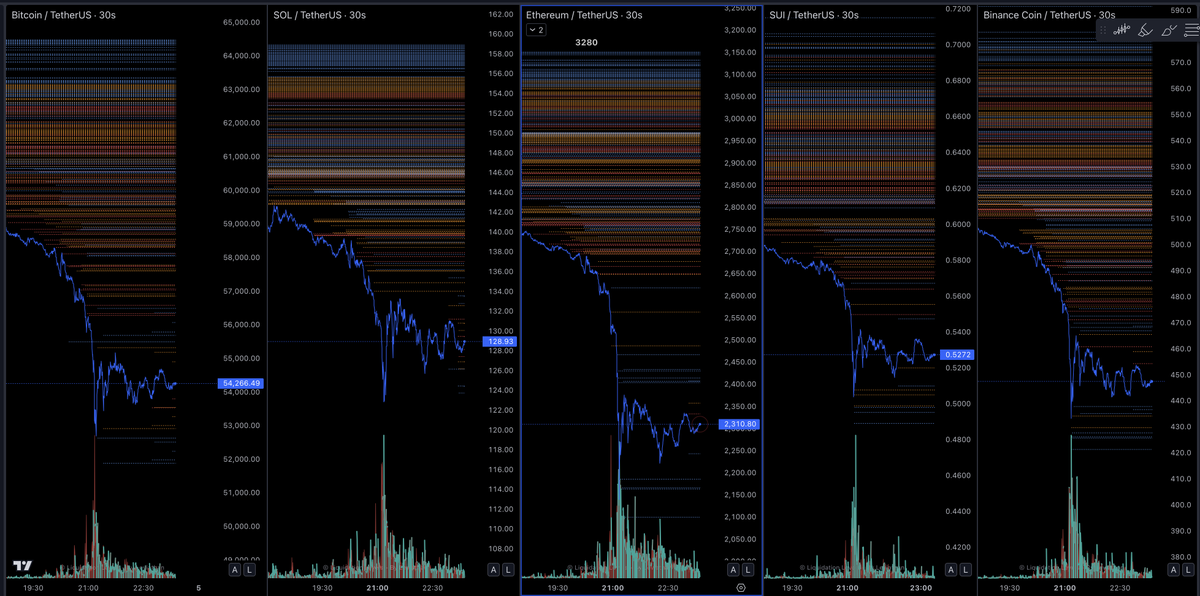Click the 162.00 level on SOL price axis
The height and width of the screenshot is (596, 1200).
501,14
